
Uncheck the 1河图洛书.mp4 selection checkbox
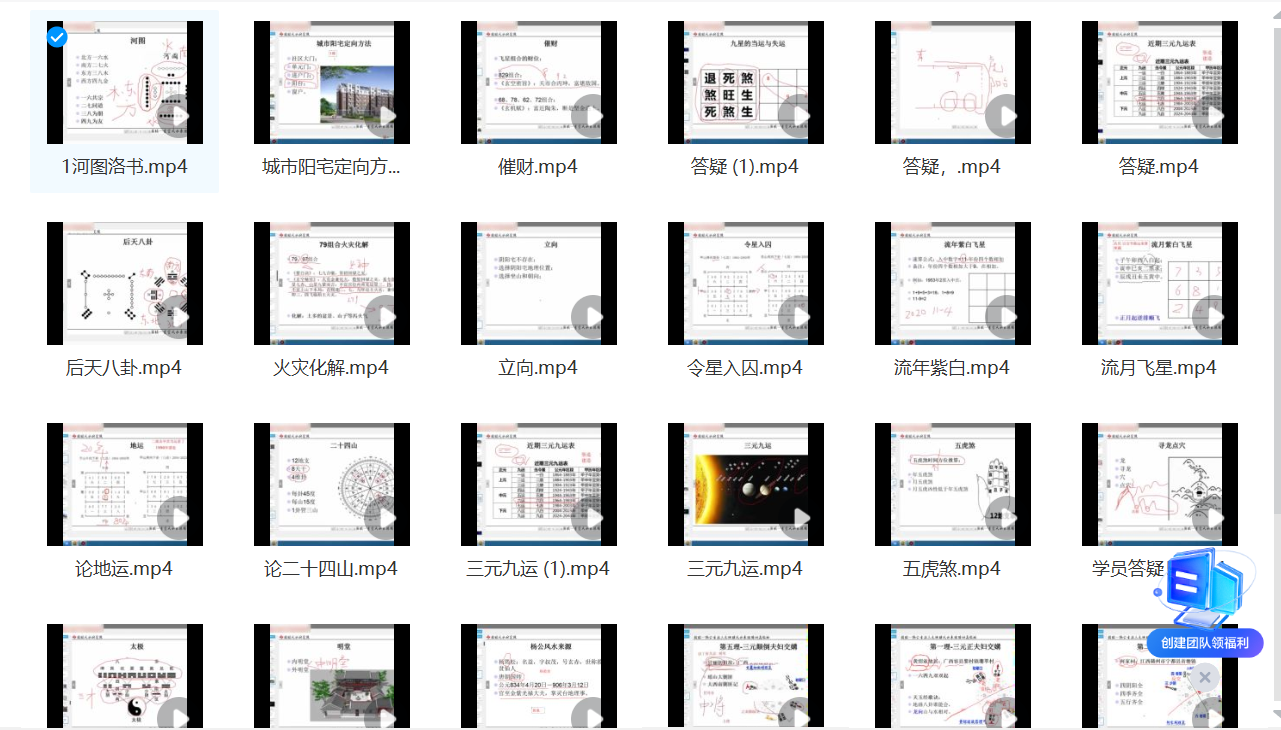57,37
